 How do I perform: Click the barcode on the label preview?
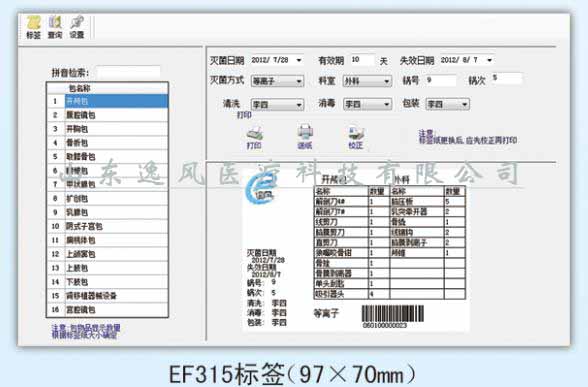click(393, 314)
